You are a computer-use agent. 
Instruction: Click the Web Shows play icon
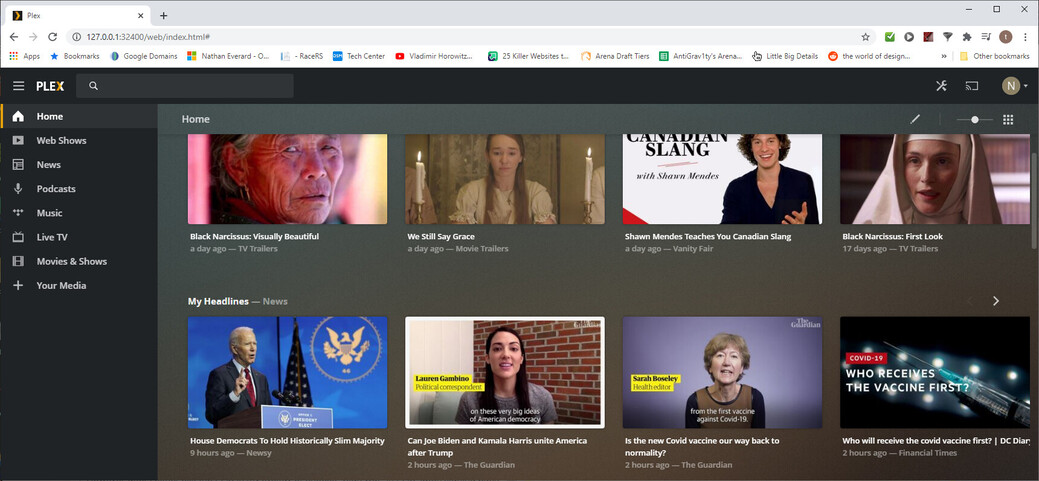click(x=18, y=140)
